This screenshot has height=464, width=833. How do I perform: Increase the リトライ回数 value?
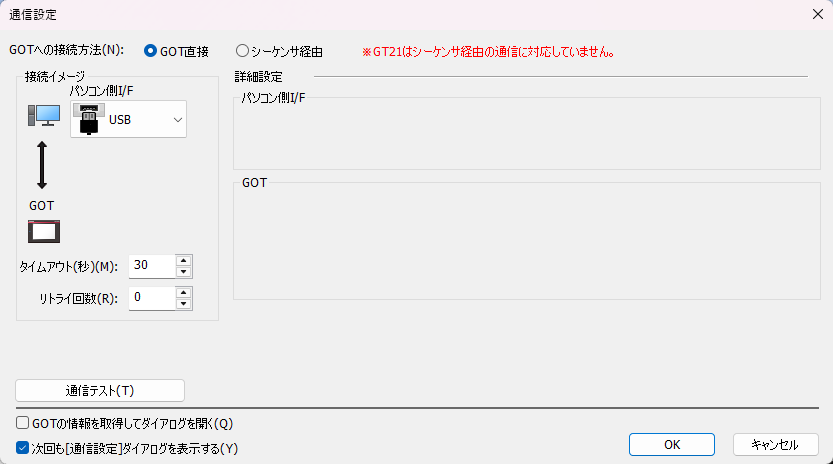[x=183, y=292]
